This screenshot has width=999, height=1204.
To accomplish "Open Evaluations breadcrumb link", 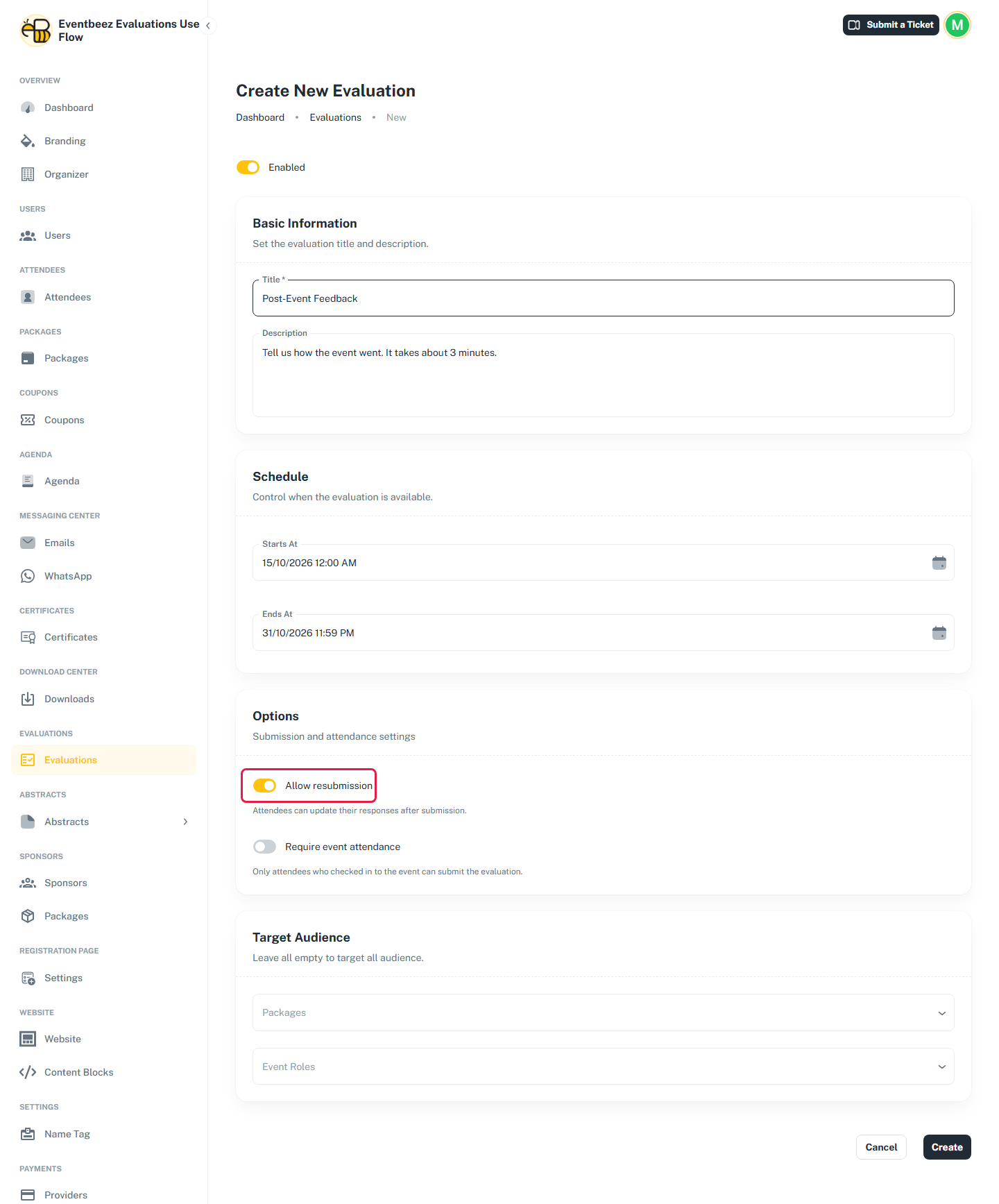I will 336,117.
